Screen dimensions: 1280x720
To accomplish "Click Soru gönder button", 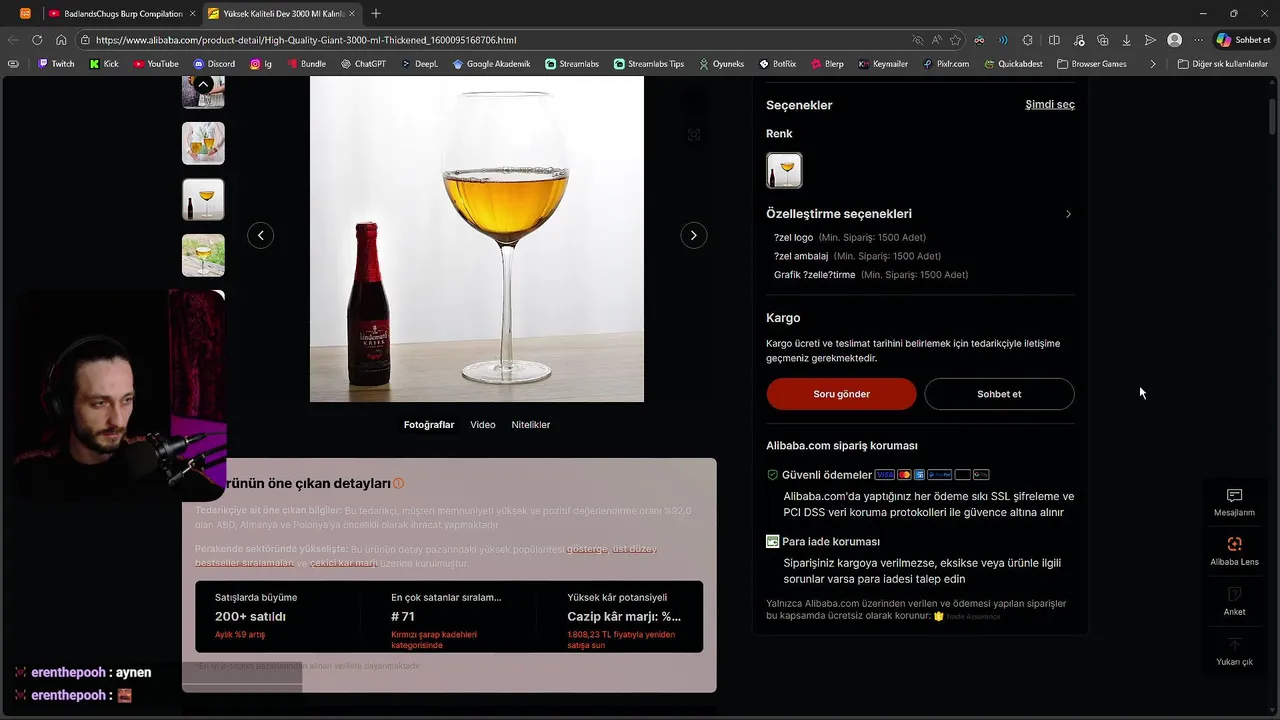I will click(x=841, y=394).
